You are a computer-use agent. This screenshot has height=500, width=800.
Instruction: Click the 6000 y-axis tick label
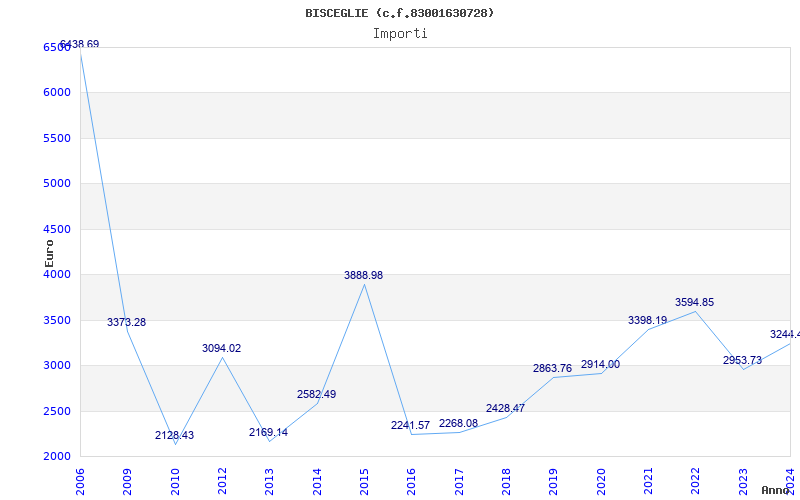tap(57, 93)
